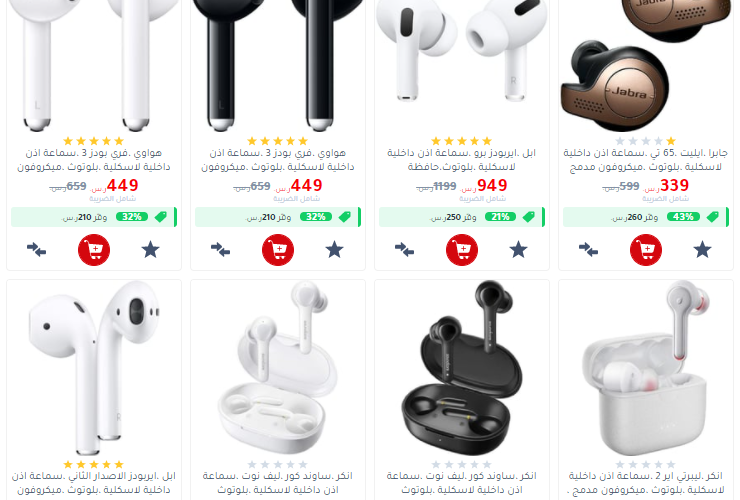Compare white Huawei FreeBuds 3 arrows icon
Viewport: 740px width, 500px height.
(x=36, y=249)
